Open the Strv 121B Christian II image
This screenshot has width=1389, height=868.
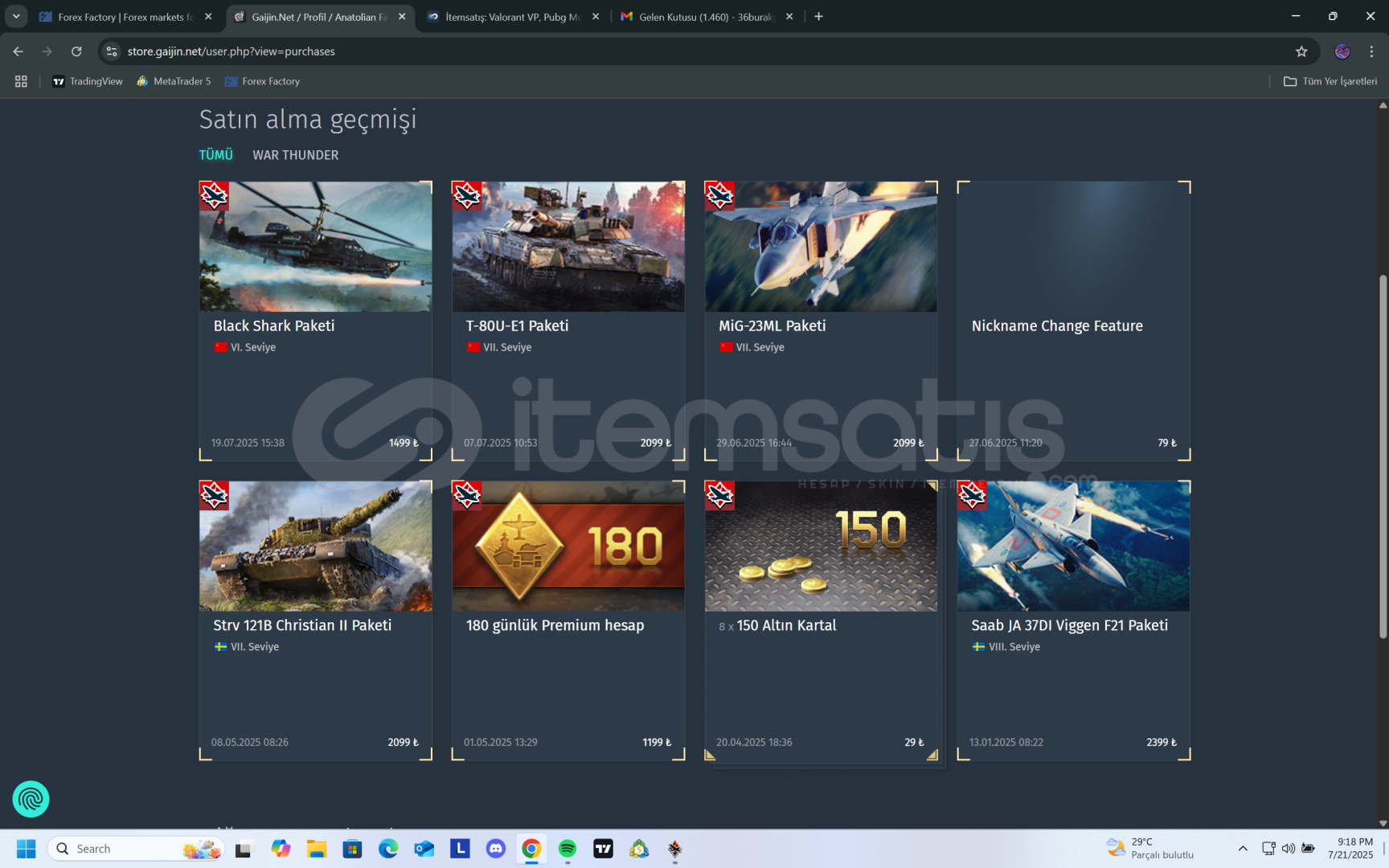316,546
